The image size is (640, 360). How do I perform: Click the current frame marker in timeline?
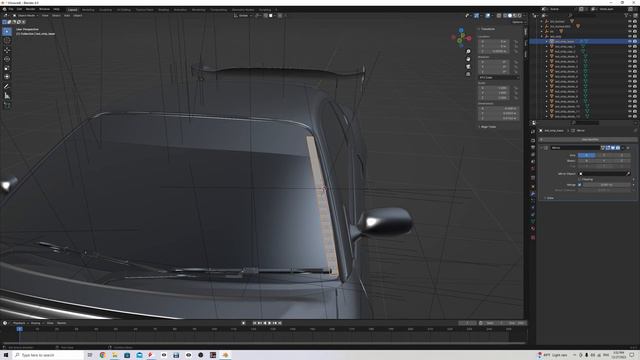pyautogui.click(x=19, y=329)
